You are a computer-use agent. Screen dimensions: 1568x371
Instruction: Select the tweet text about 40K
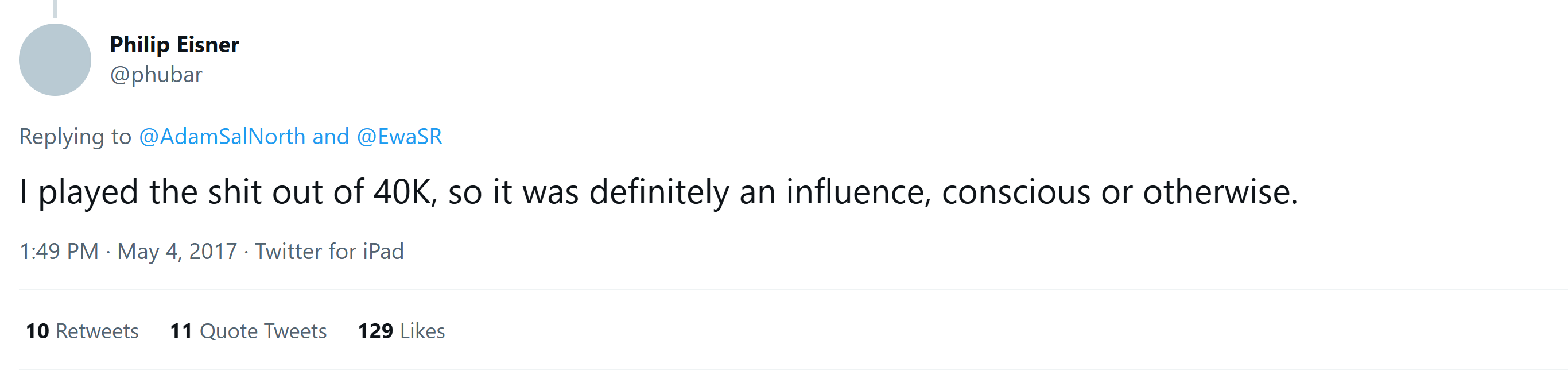click(x=659, y=192)
